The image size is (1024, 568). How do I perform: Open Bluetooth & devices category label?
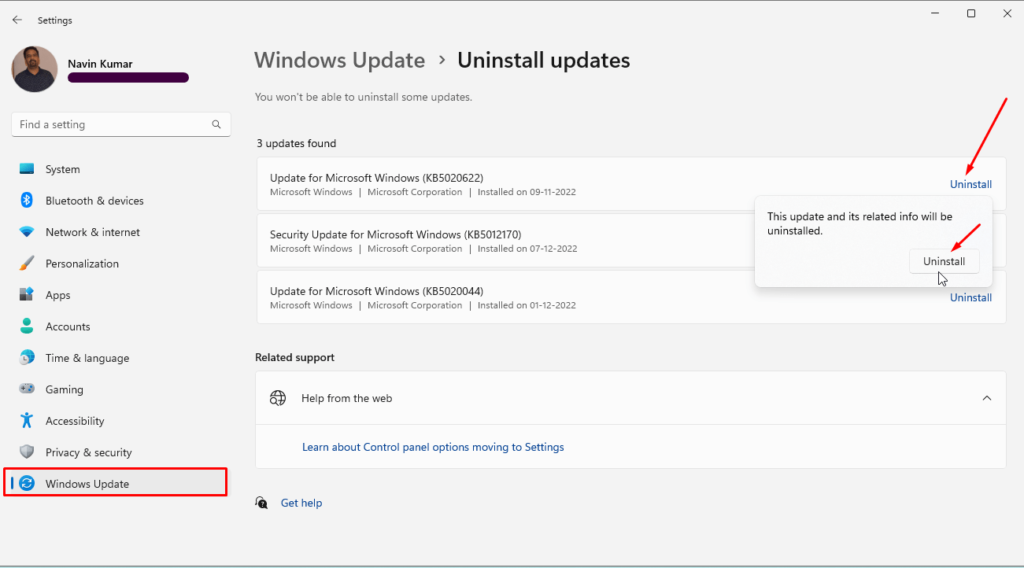[95, 200]
